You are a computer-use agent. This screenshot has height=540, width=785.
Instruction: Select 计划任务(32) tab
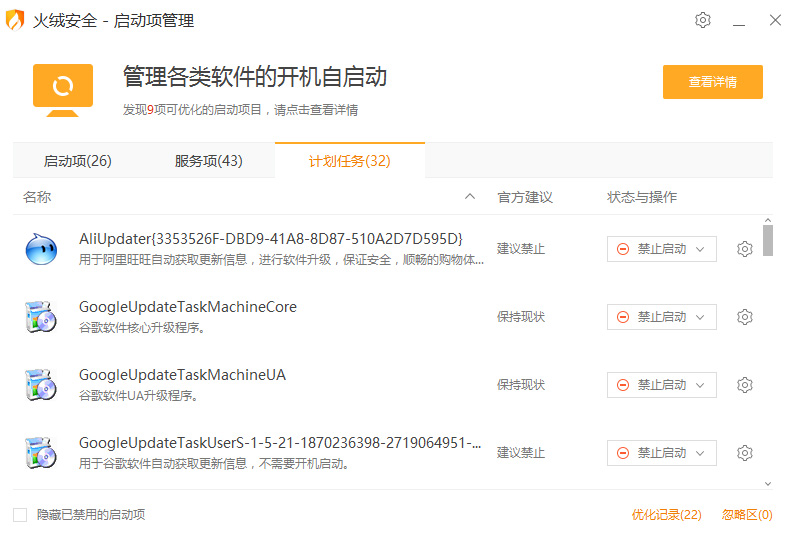[349, 161]
